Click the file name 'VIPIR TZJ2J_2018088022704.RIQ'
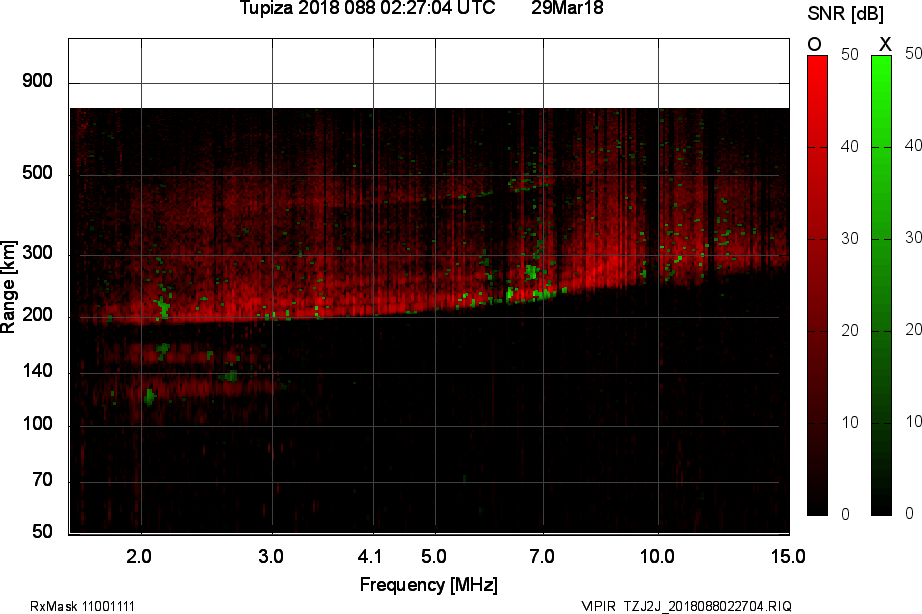The image size is (922, 614). click(x=686, y=606)
